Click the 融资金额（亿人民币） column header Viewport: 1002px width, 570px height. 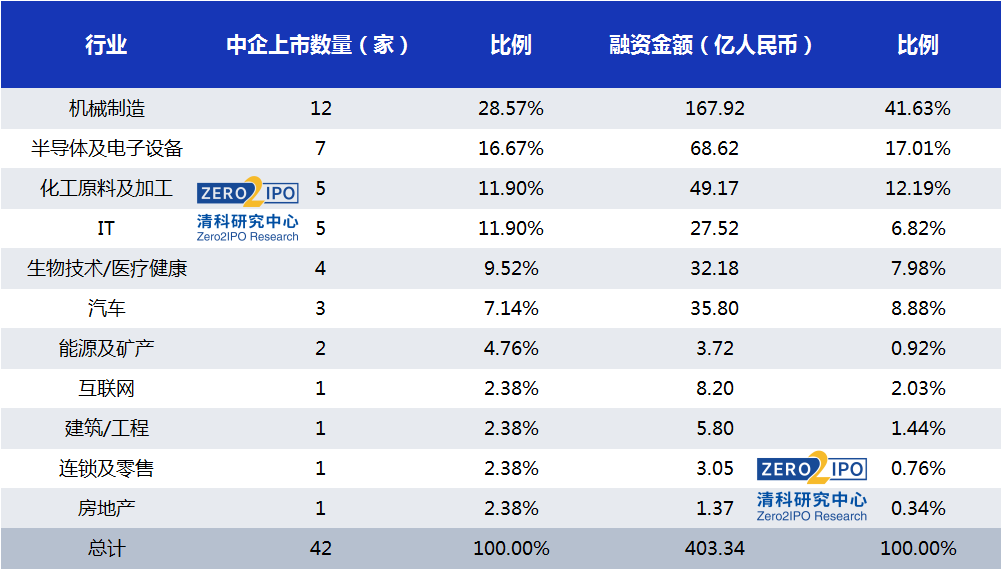711,45
